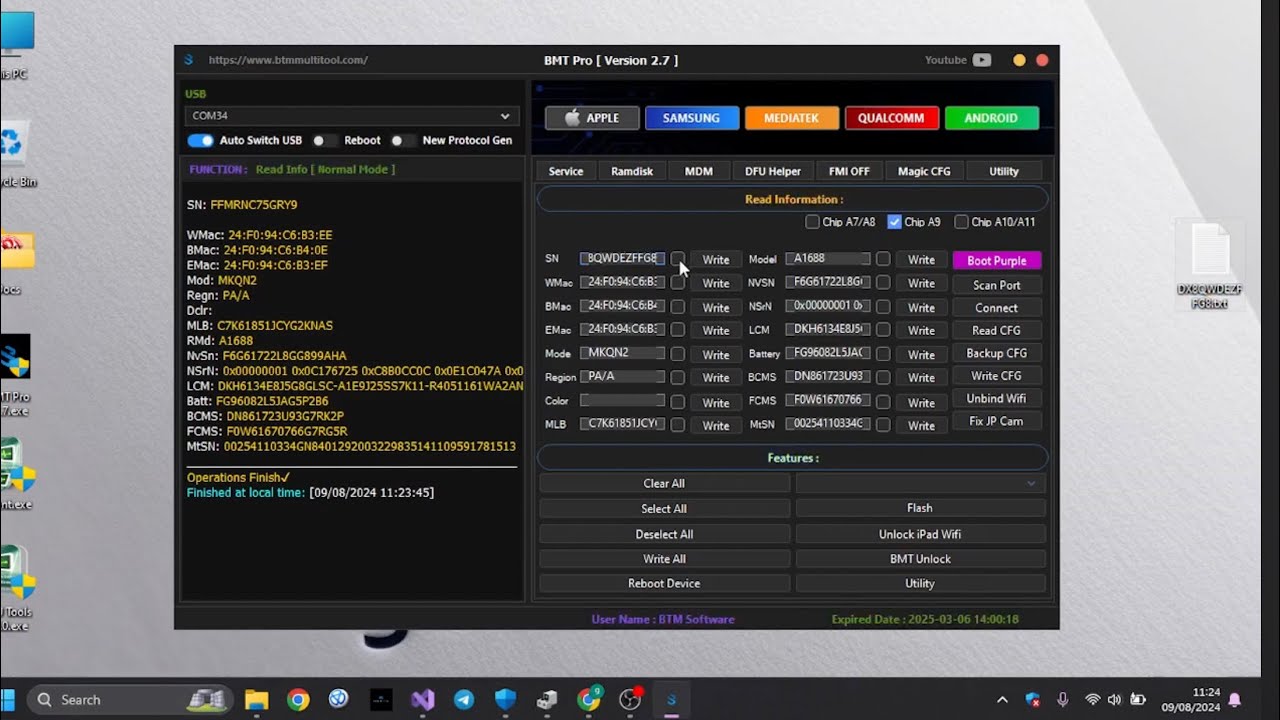Select the SAMSUNG brand button
Viewport: 1280px width, 720px height.
tap(692, 118)
